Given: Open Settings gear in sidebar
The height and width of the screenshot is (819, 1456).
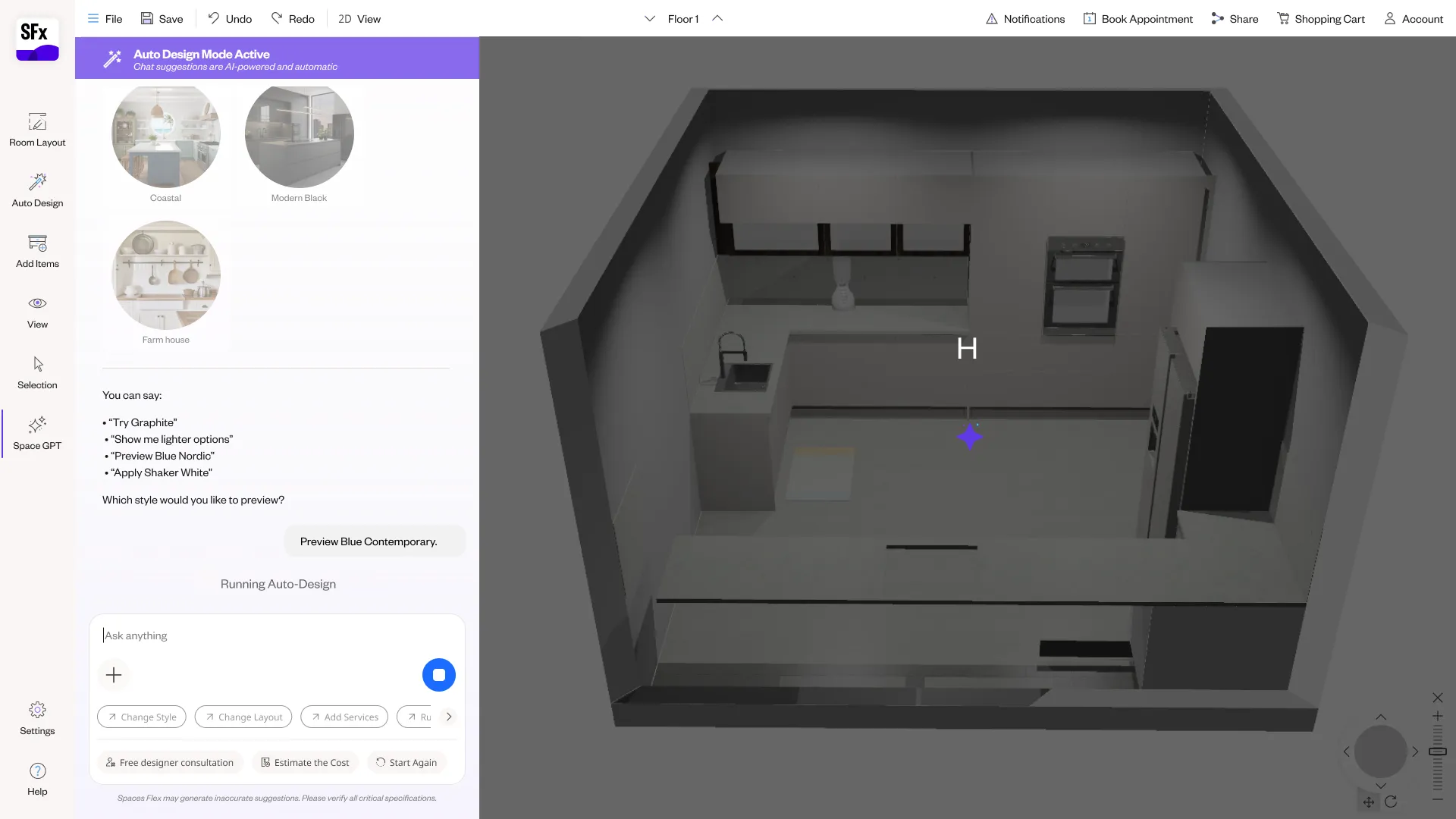Looking at the screenshot, I should (37, 718).
